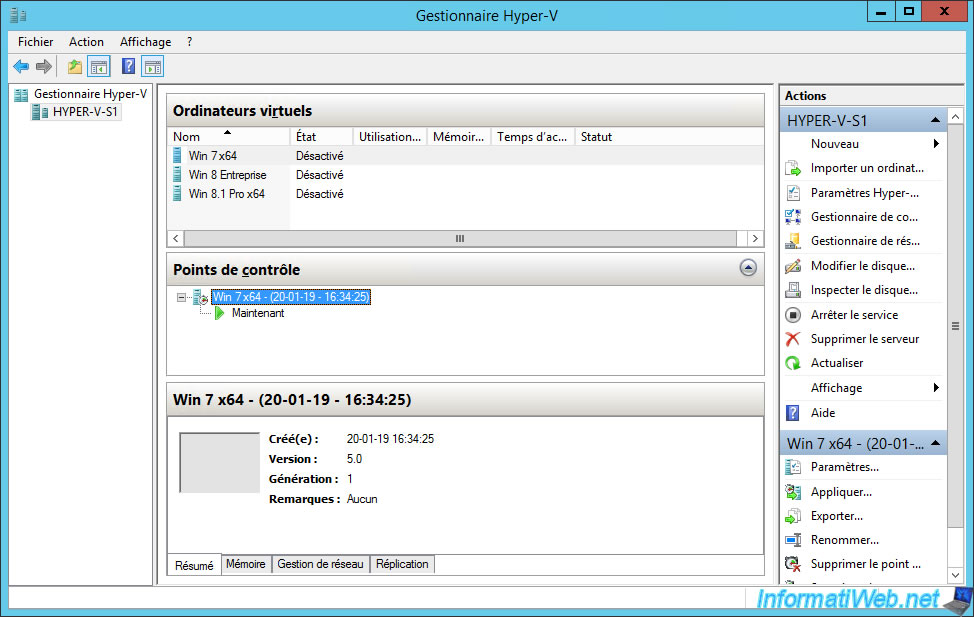Open the ? help menu
974x617 pixels.
point(189,42)
